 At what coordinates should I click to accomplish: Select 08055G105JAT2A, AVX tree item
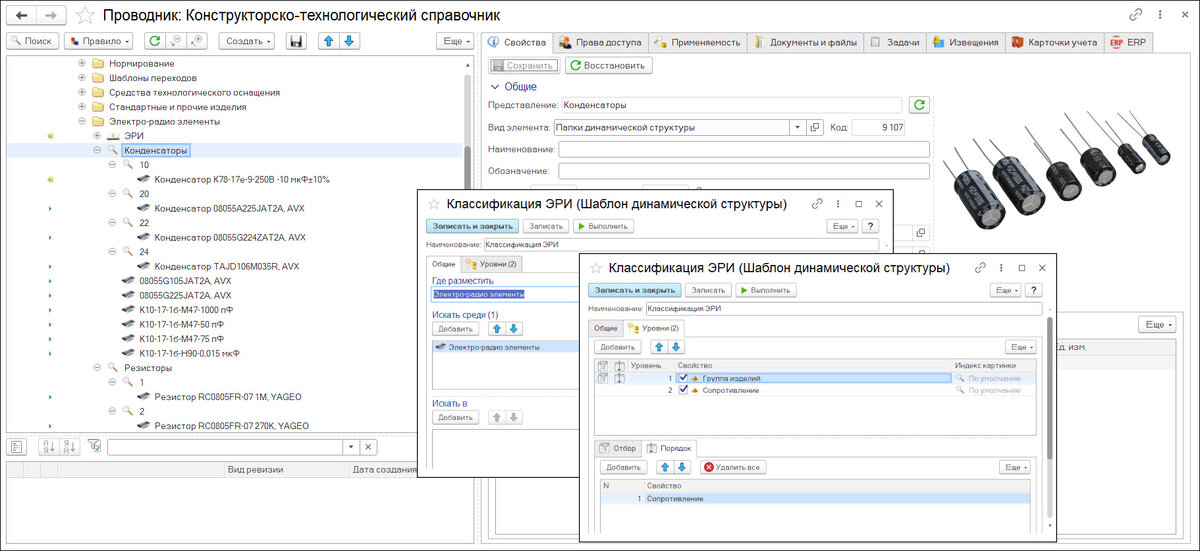[x=185, y=281]
